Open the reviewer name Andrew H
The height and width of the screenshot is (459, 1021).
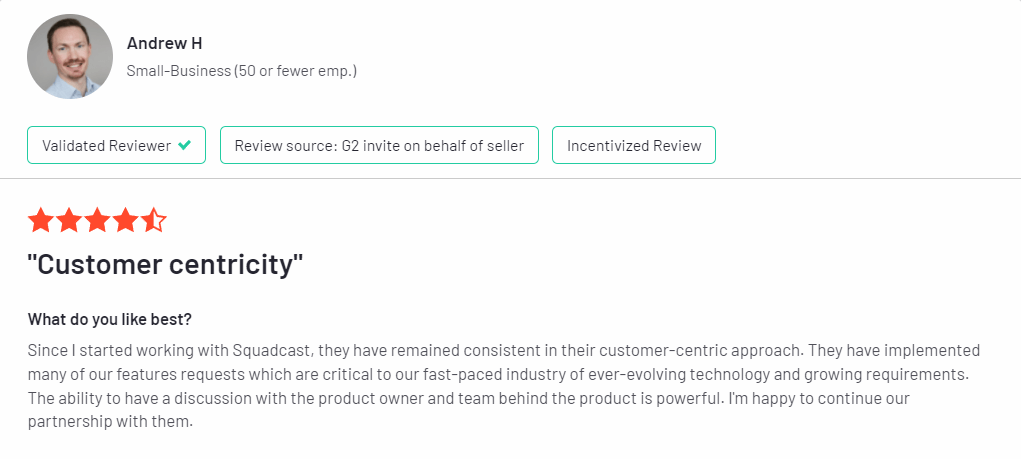tap(165, 43)
